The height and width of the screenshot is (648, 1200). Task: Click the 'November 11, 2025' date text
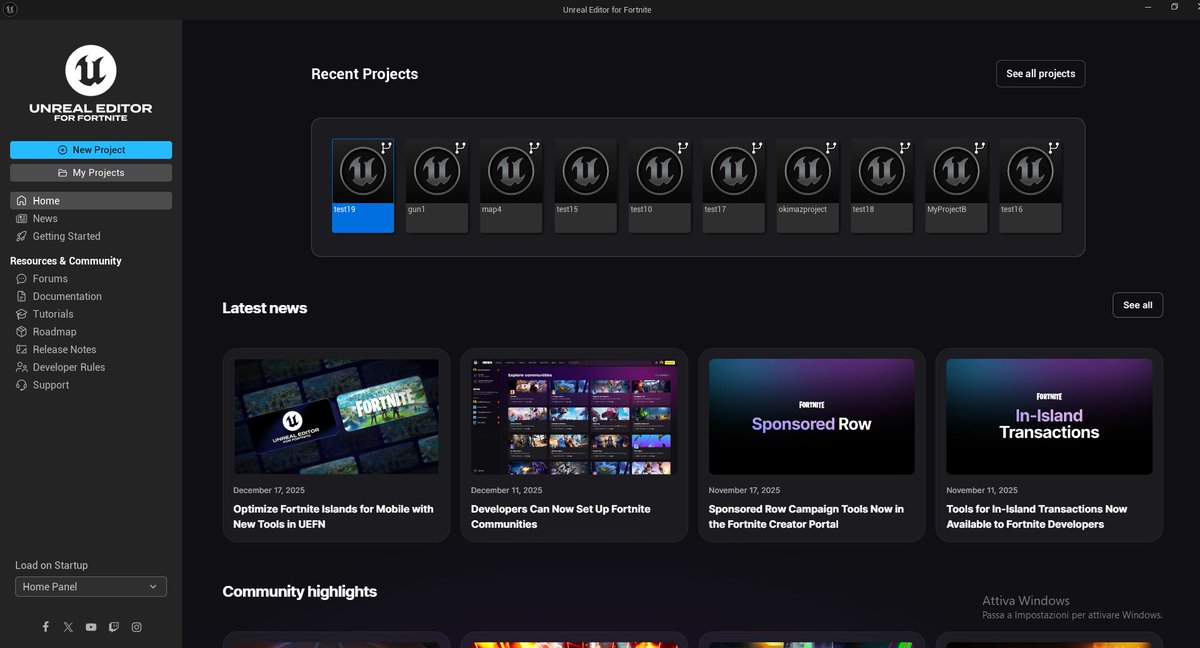[x=982, y=491]
